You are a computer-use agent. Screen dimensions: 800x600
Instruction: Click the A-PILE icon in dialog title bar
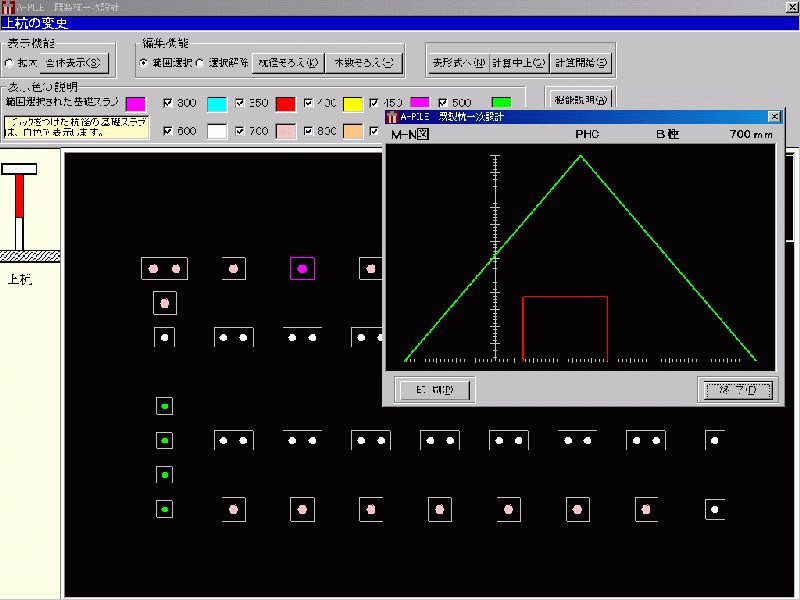(x=392, y=117)
